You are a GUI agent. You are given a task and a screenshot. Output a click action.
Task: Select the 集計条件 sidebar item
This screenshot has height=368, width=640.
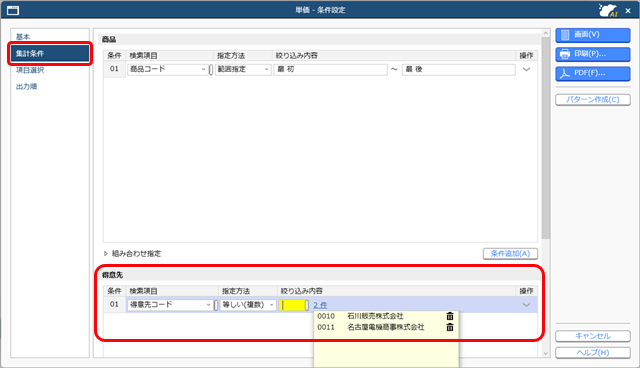pos(50,53)
